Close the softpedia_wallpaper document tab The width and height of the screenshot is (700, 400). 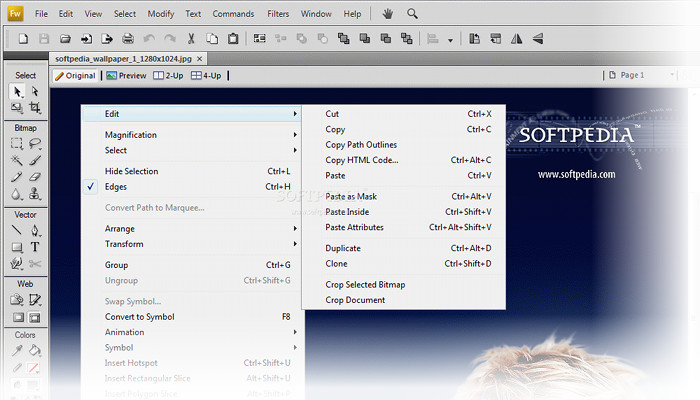pos(200,59)
